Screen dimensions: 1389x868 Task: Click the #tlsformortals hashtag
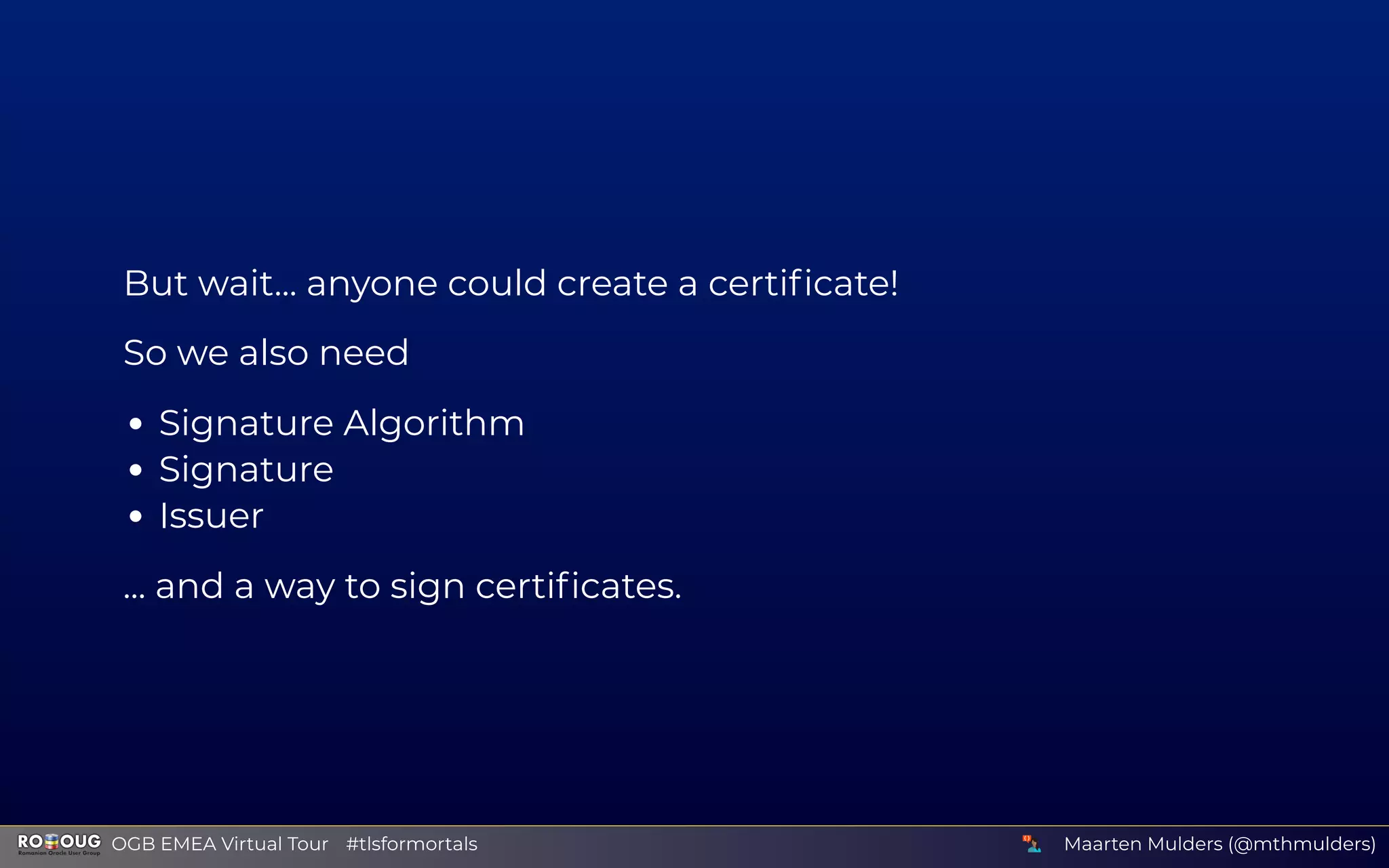412,844
